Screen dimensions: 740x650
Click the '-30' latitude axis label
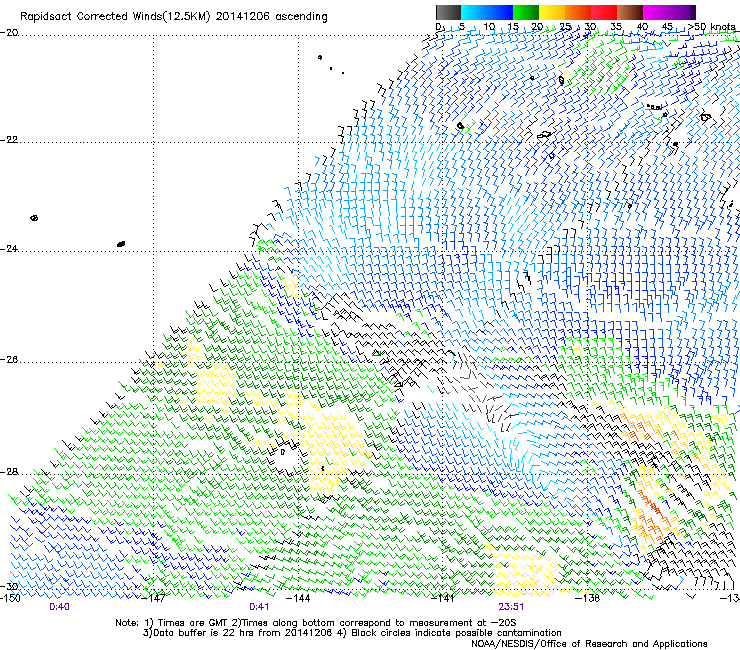click(9, 586)
